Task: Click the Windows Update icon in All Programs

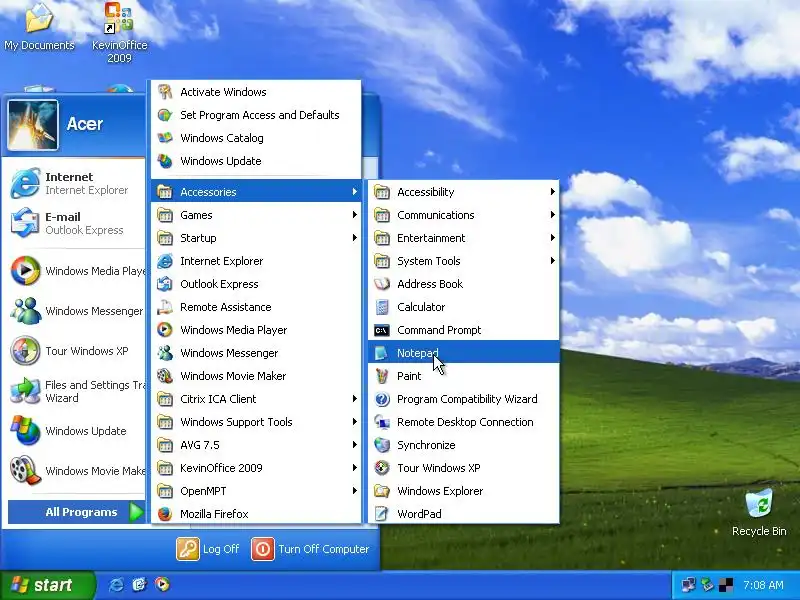Action: point(165,161)
